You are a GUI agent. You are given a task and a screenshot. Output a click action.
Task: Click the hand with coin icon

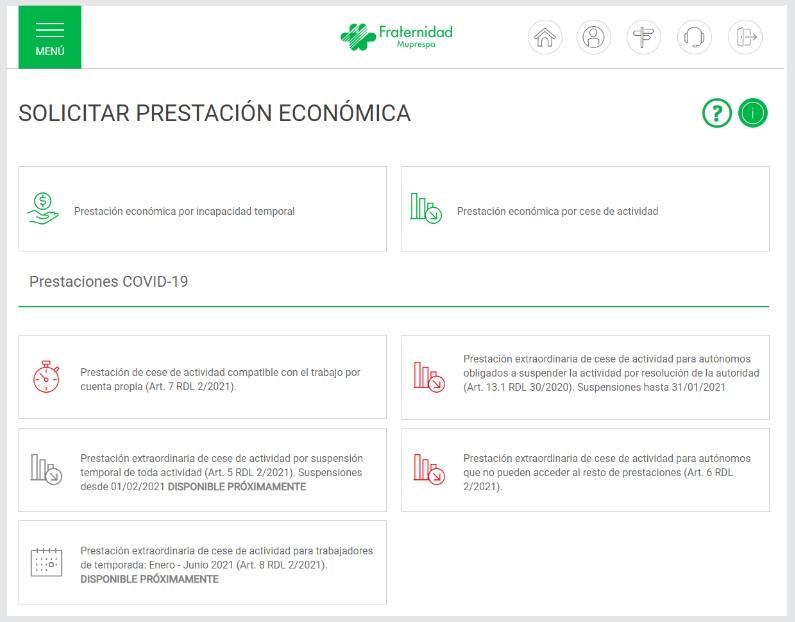click(x=43, y=208)
